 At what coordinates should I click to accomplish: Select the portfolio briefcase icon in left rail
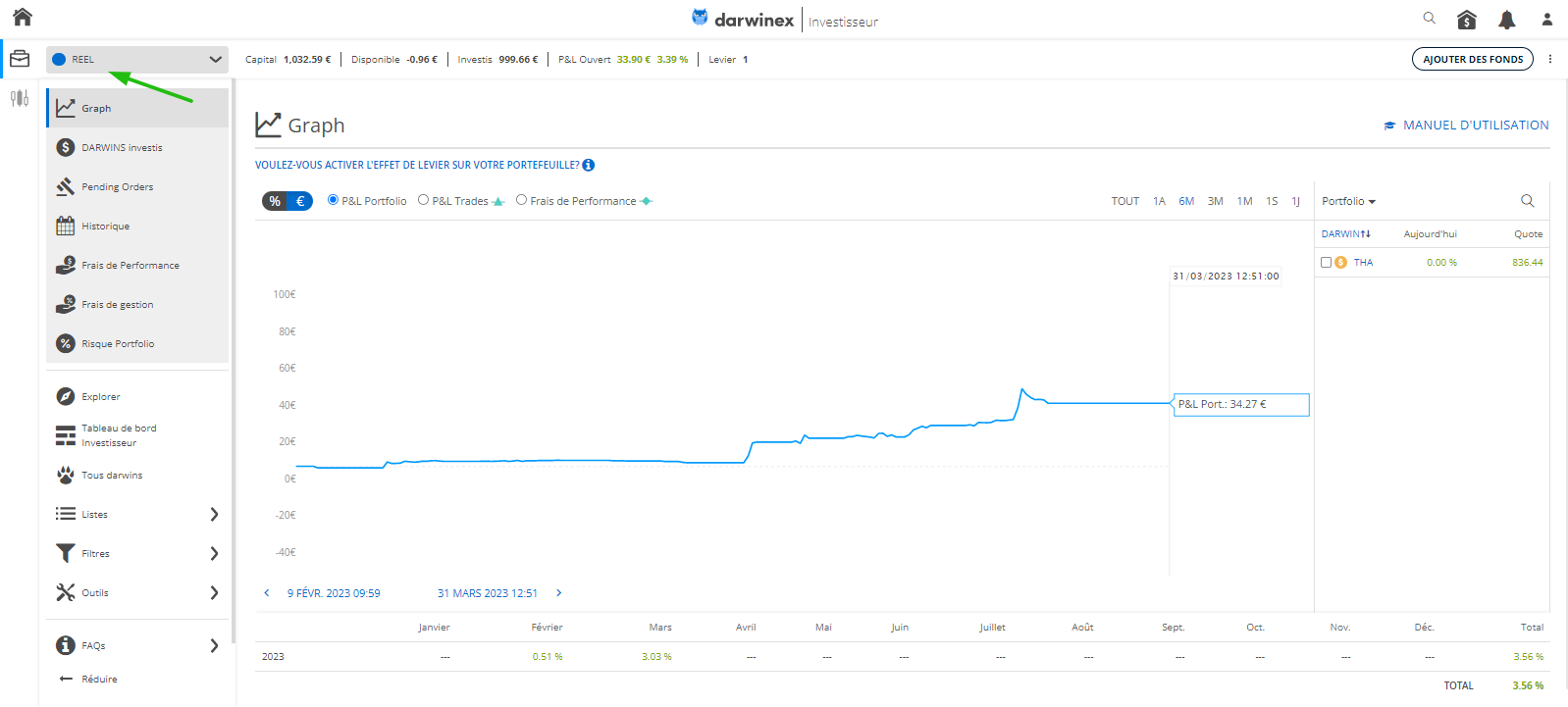coord(20,59)
